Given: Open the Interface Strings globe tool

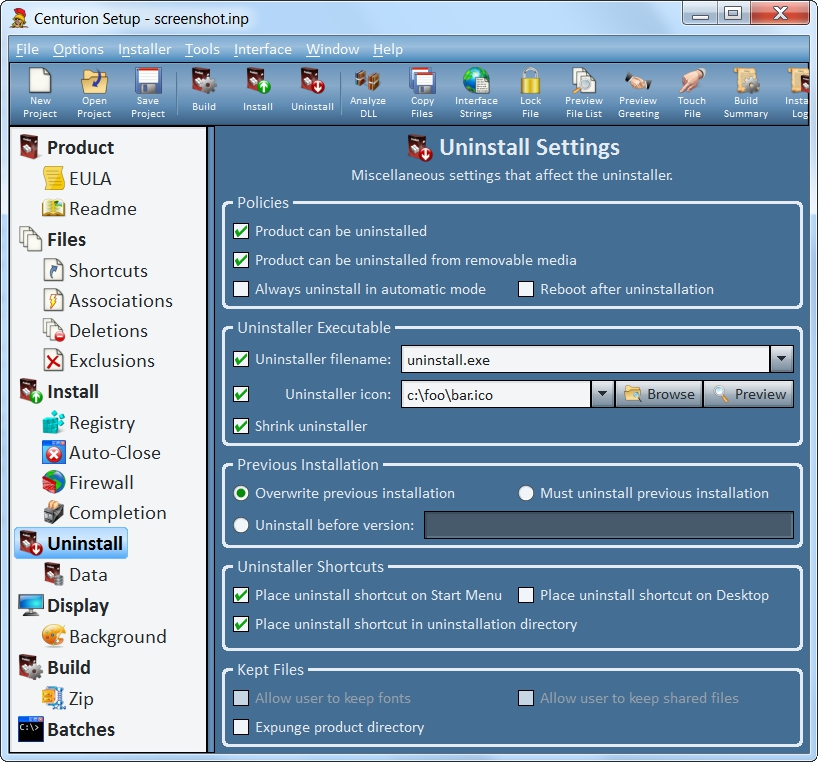Looking at the screenshot, I should tap(476, 93).
